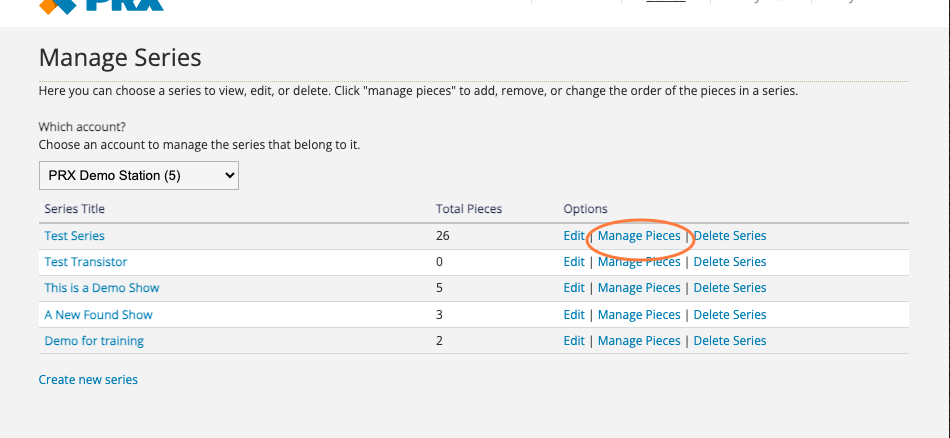Delete the This is a Demo Show series
Image resolution: width=950 pixels, height=438 pixels.
click(x=730, y=288)
